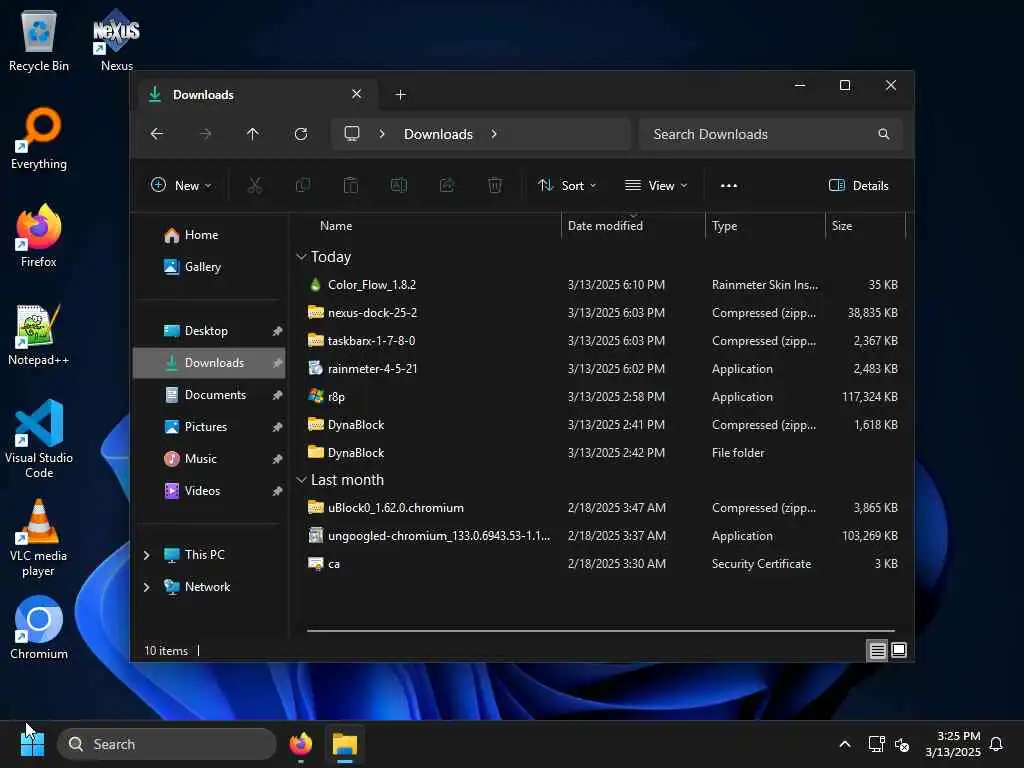
Task: Select the nexus-dock-25-2 zip file
Action: tap(601, 313)
